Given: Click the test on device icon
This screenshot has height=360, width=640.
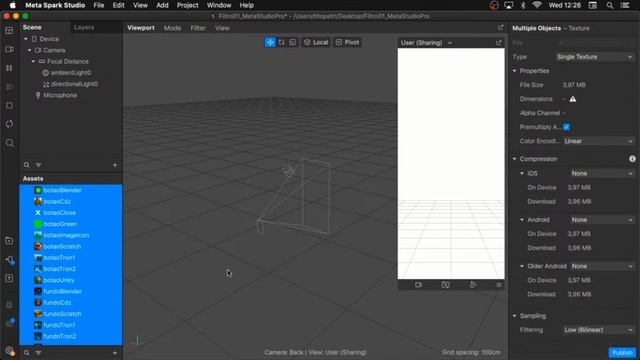Looking at the screenshot, I should pyautogui.click(x=10, y=260).
